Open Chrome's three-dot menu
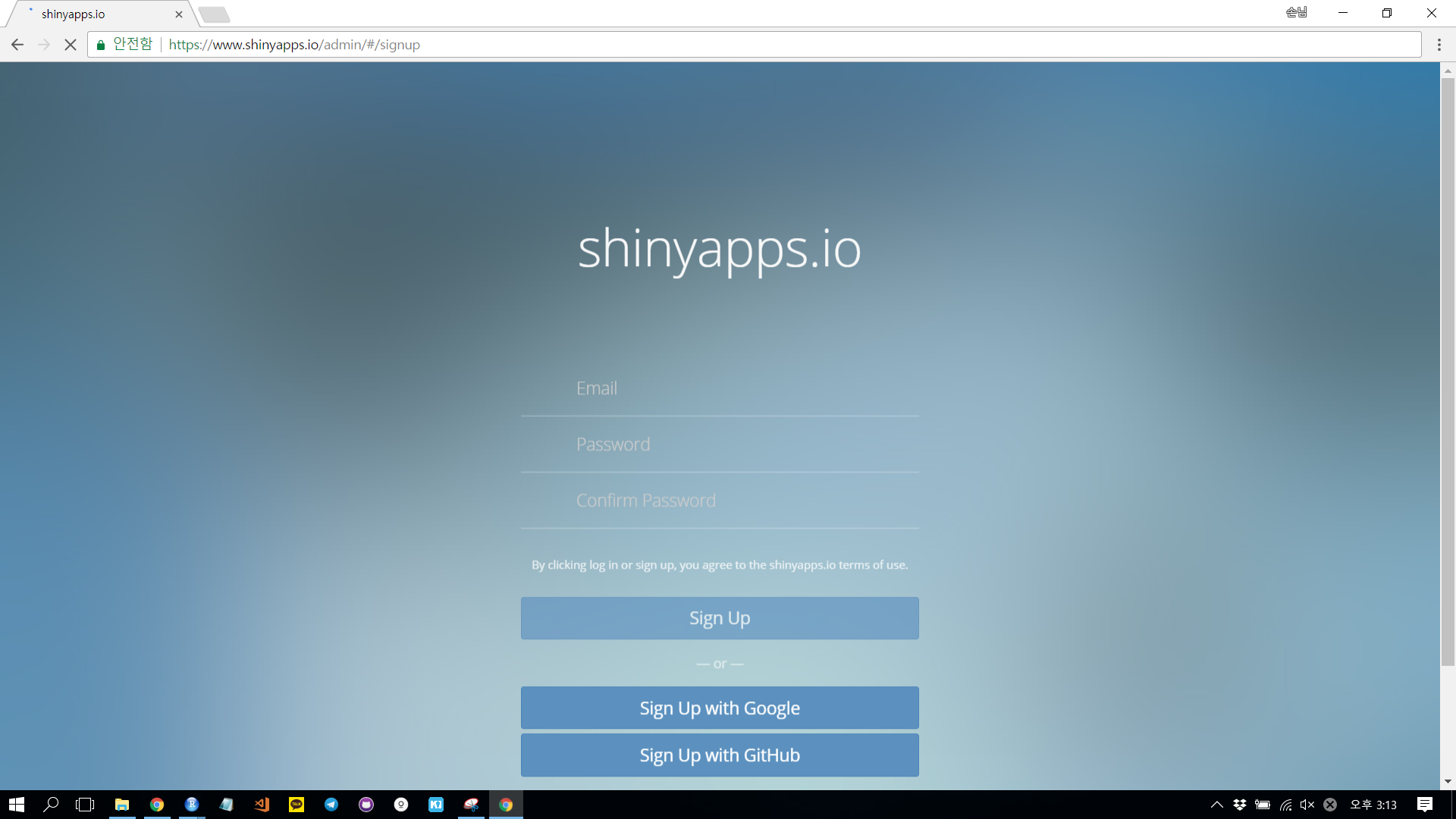The height and width of the screenshot is (819, 1456). click(x=1439, y=45)
